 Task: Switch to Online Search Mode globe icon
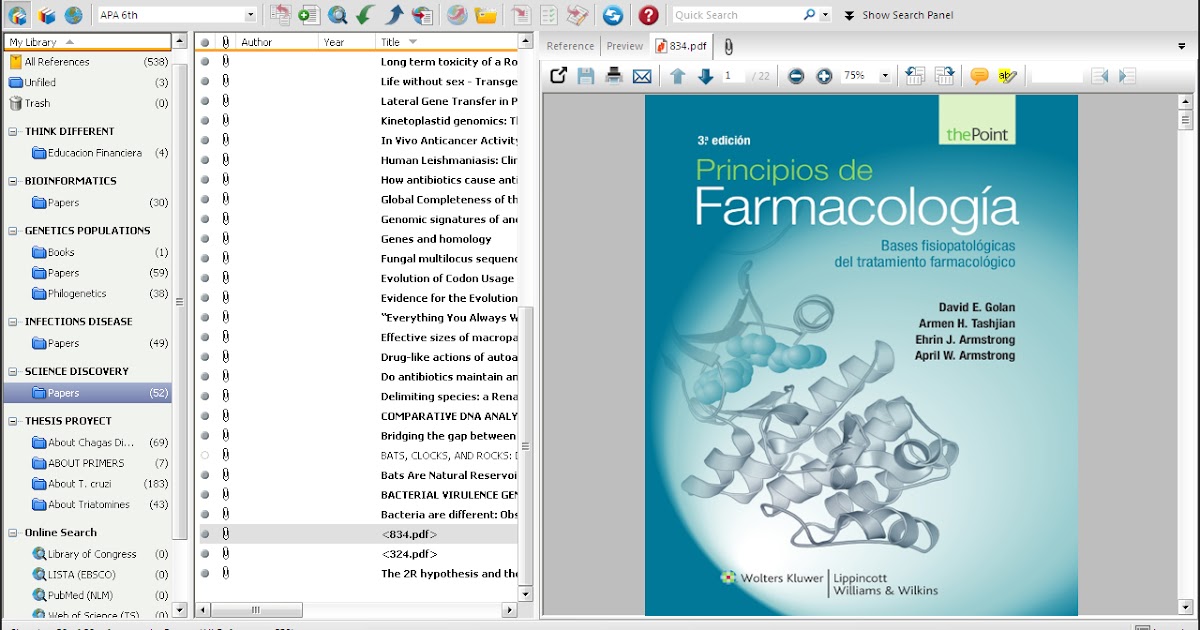[x=74, y=15]
